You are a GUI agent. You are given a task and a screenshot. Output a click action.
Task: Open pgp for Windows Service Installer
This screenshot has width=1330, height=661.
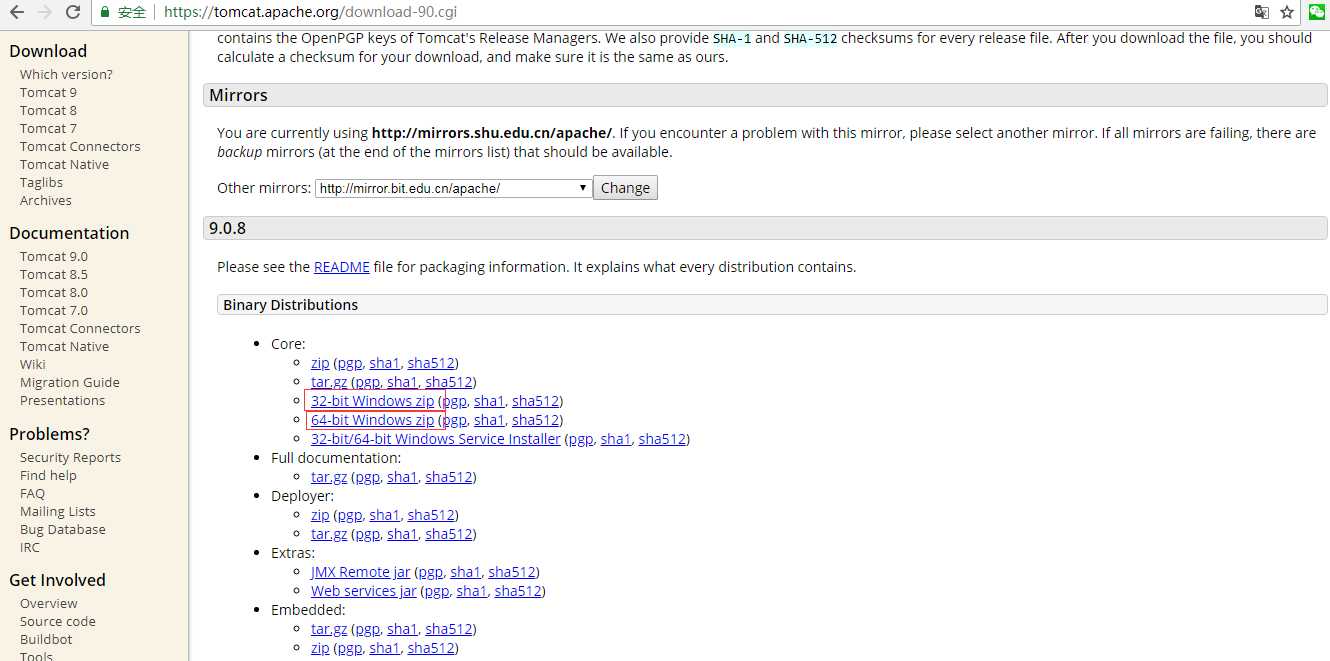pos(581,439)
